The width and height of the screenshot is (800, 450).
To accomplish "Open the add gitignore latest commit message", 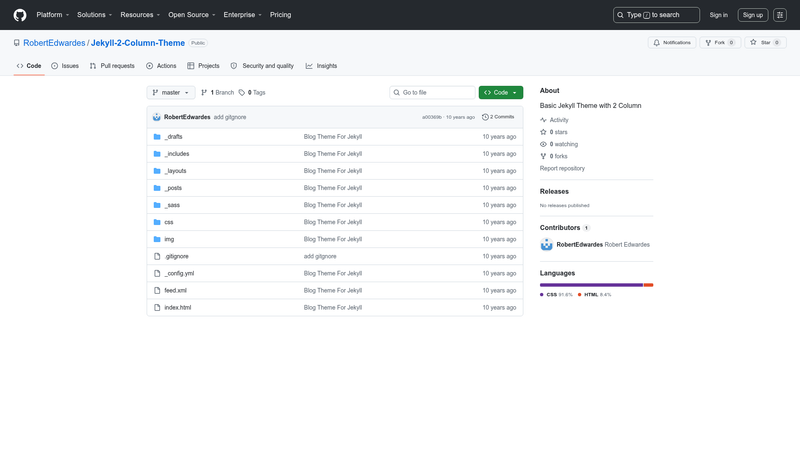I will 230,117.
